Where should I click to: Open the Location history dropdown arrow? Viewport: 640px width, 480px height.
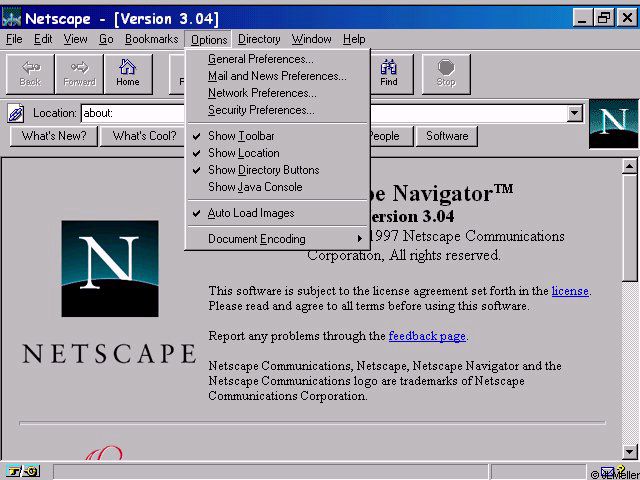[x=575, y=113]
